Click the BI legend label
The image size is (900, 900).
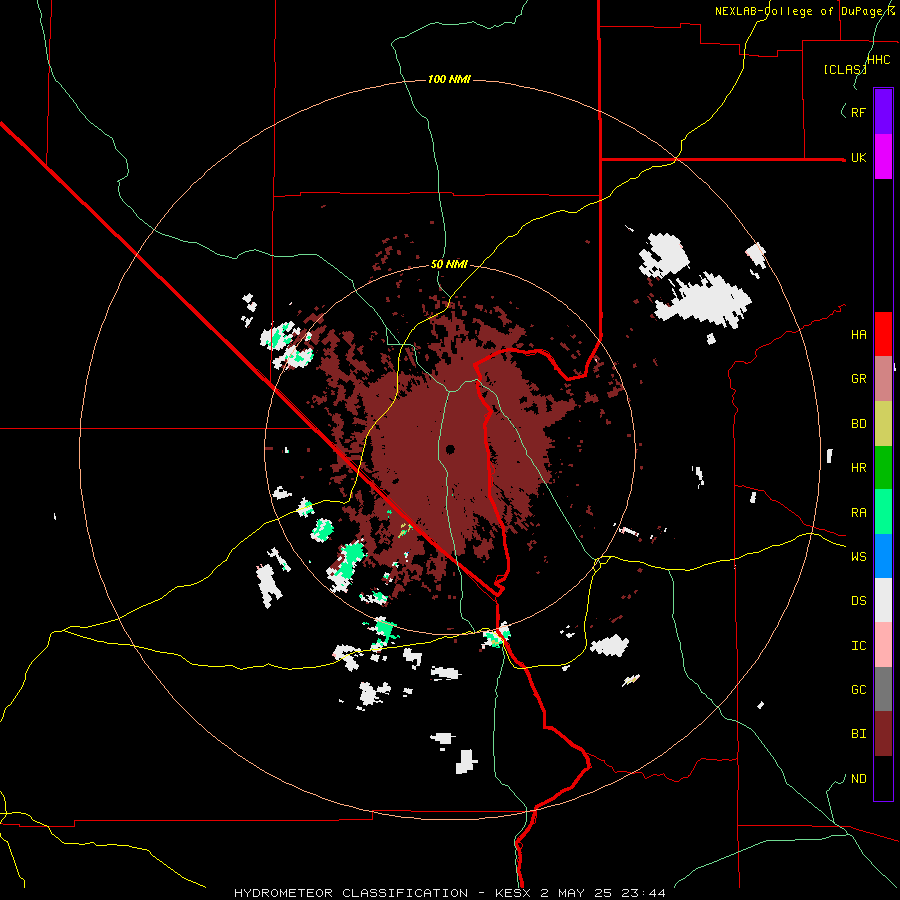click(858, 734)
